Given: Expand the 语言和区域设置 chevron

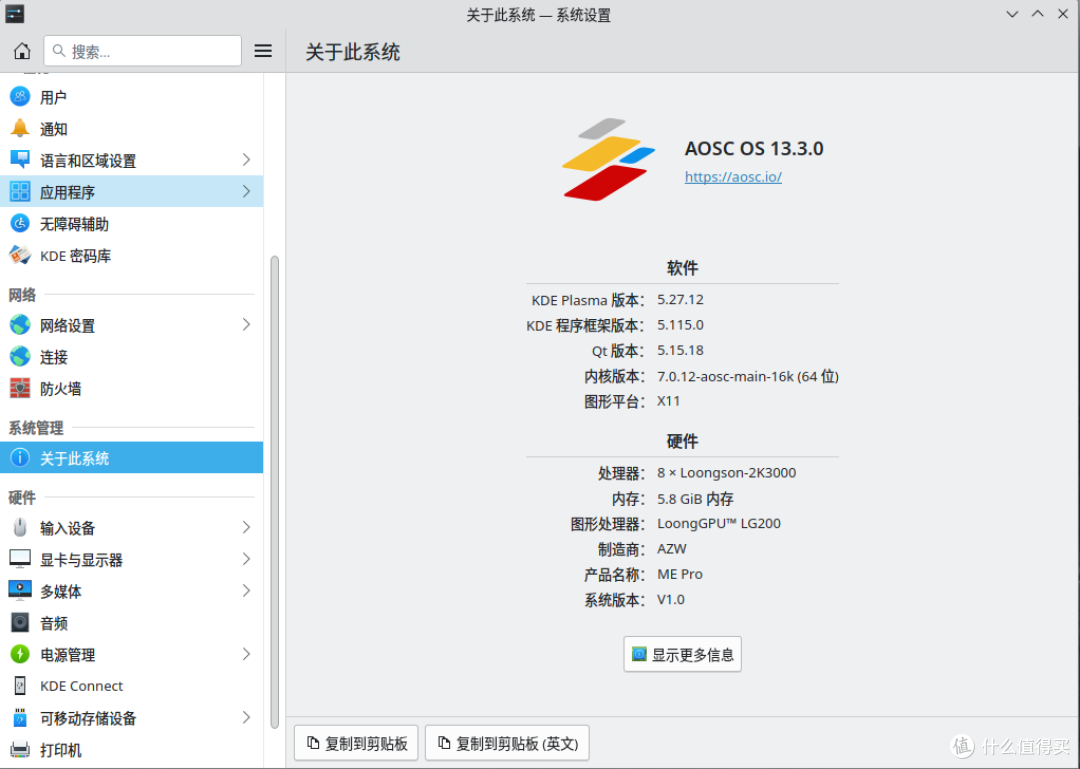Looking at the screenshot, I should click(x=246, y=160).
